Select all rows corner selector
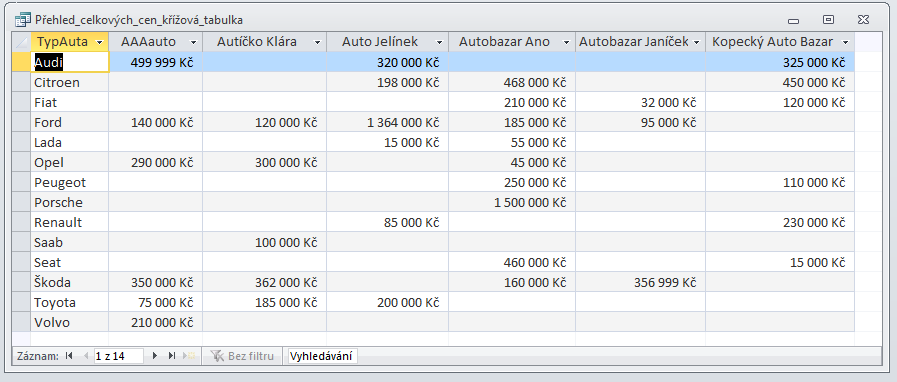 (22, 42)
